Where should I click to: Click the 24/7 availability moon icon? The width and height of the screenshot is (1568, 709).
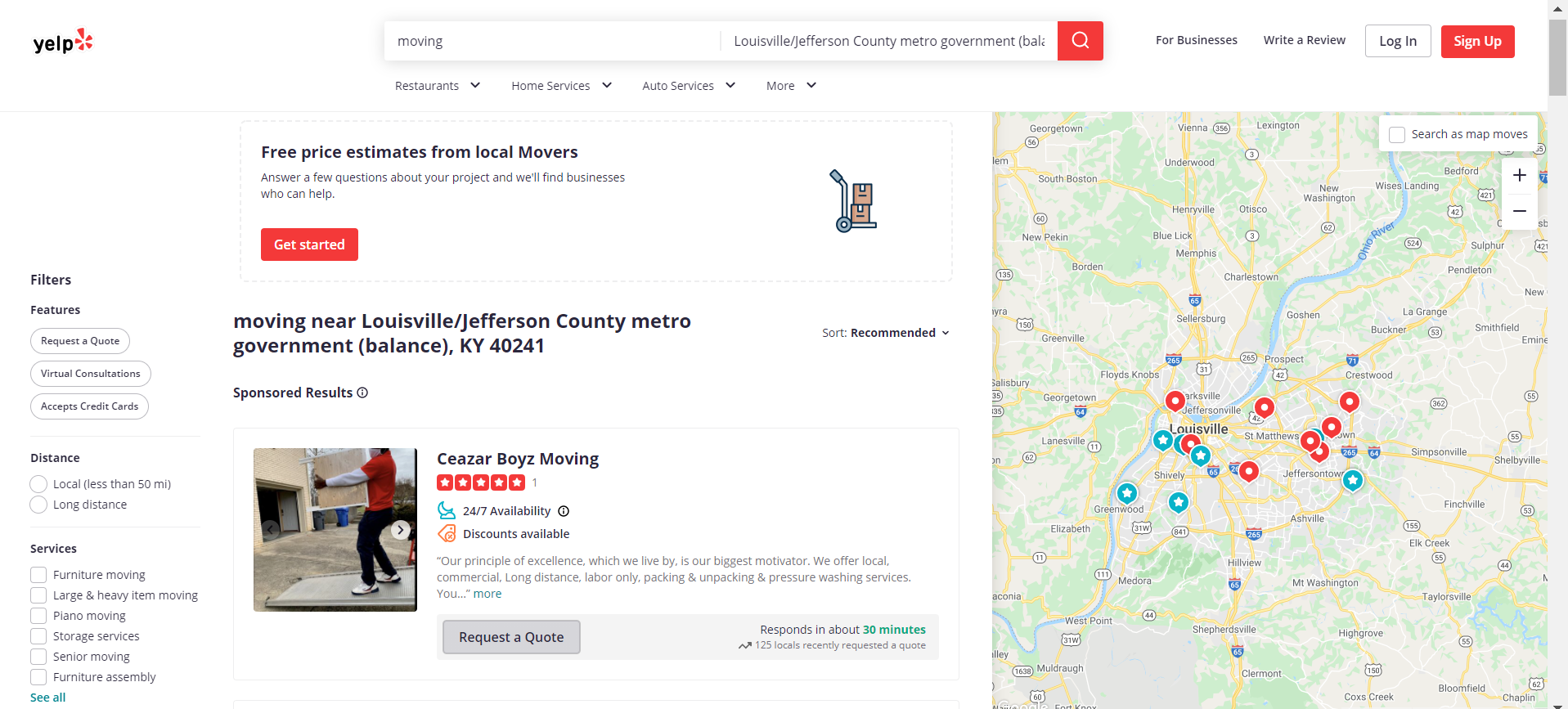click(447, 511)
